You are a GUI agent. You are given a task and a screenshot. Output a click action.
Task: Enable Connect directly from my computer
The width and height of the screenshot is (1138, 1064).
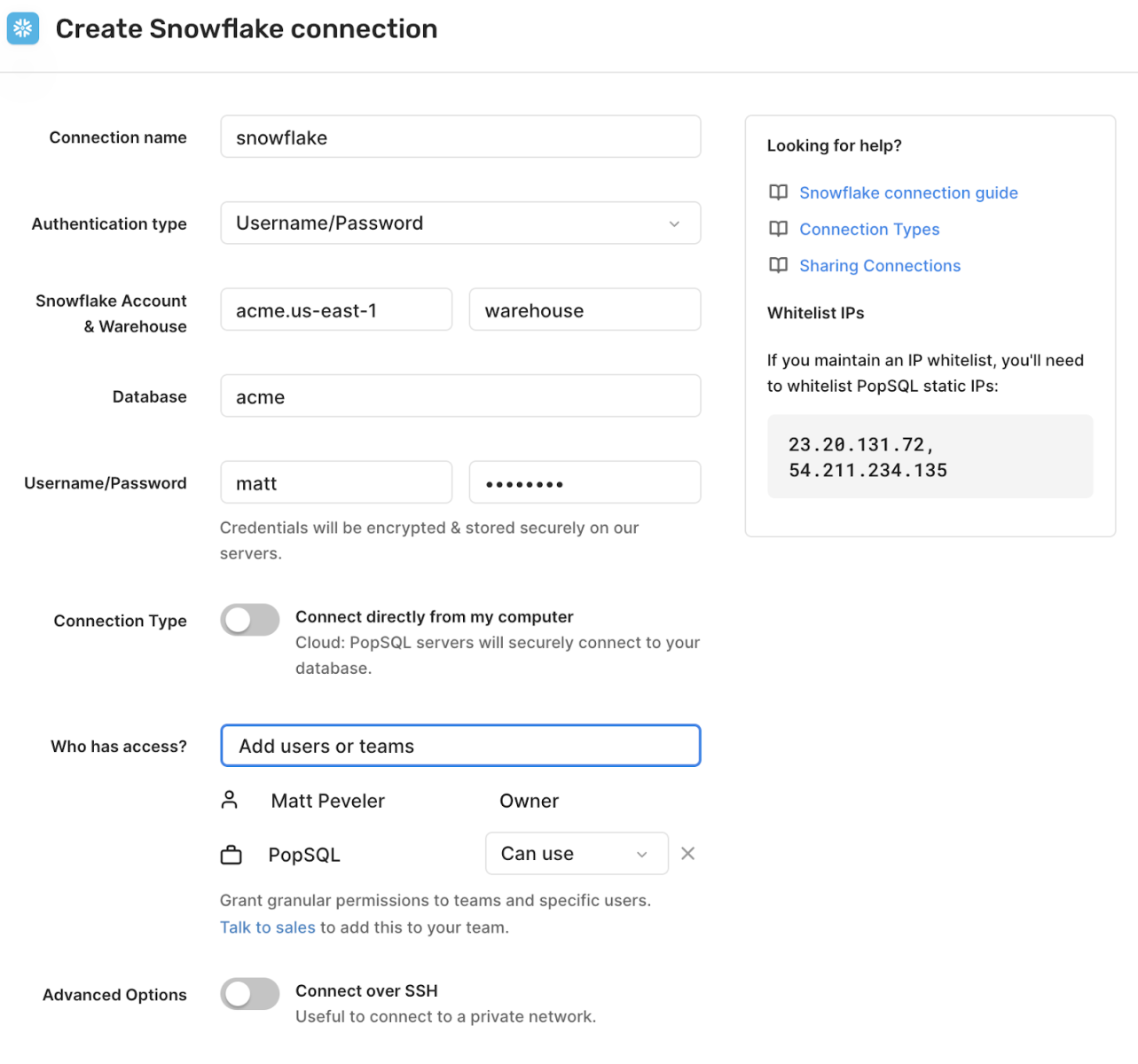click(249, 620)
